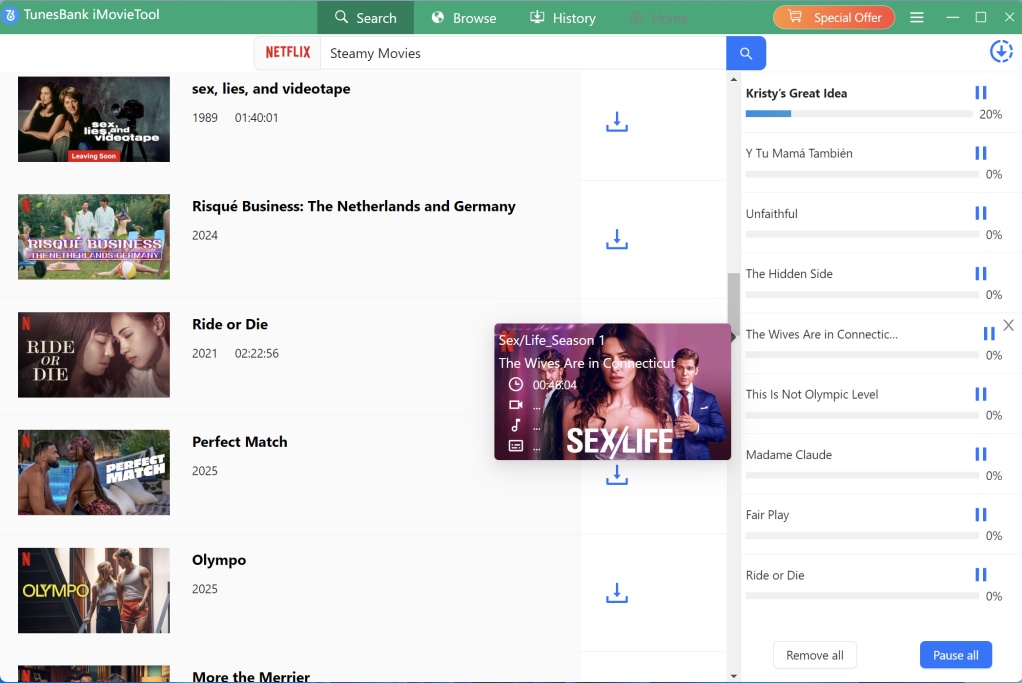
Task: Open the Special Offer promotion
Action: click(833, 17)
